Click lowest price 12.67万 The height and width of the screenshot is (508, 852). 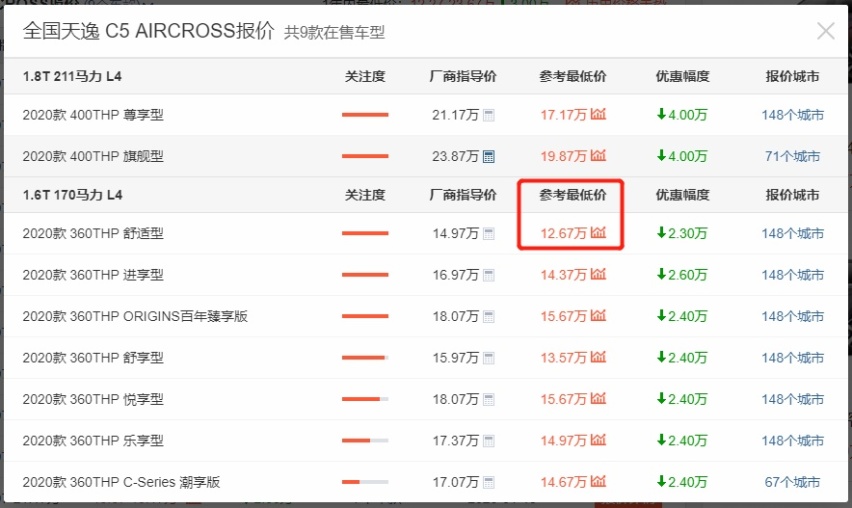coord(563,234)
